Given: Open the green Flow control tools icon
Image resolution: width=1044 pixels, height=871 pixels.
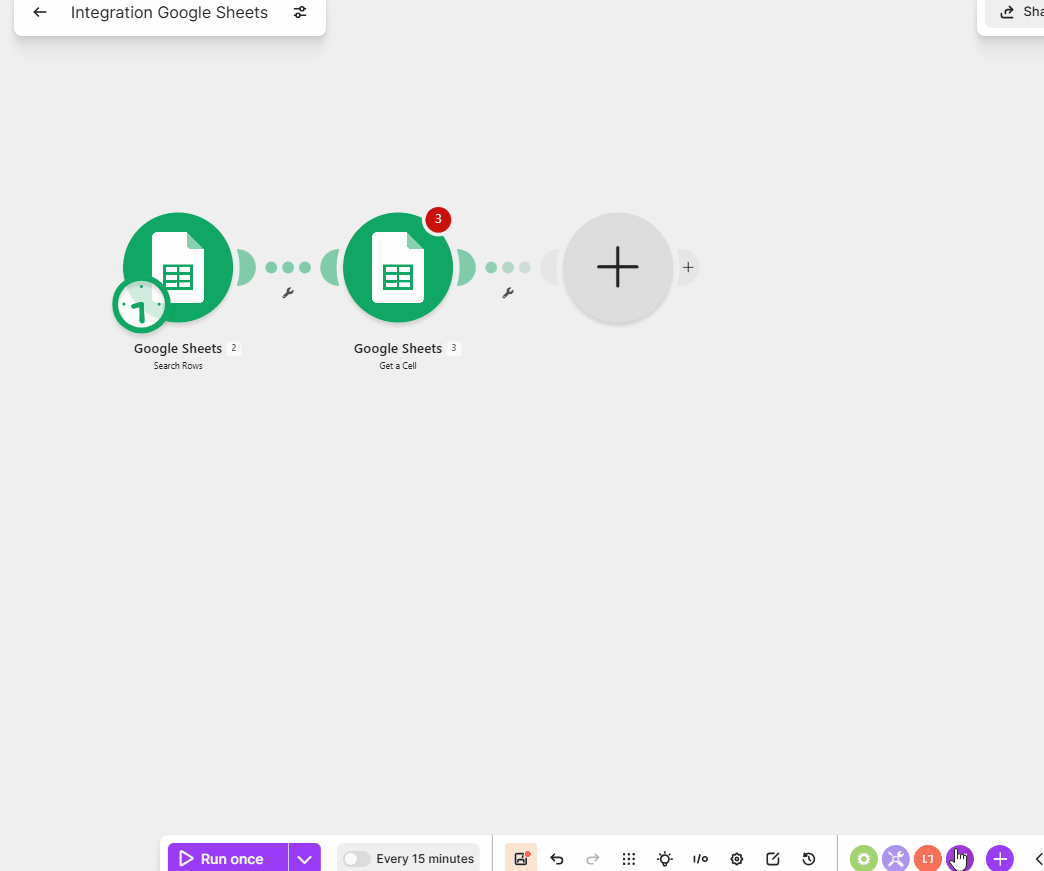Looking at the screenshot, I should [x=864, y=858].
